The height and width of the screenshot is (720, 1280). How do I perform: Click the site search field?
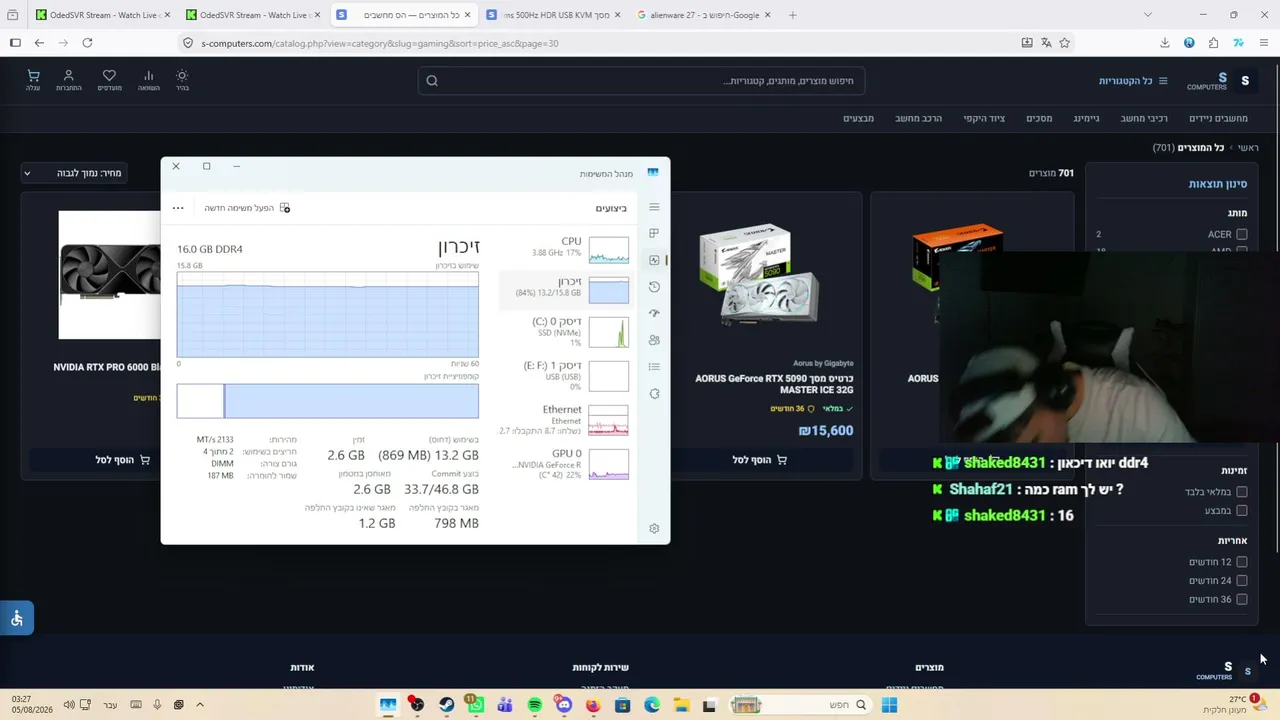[x=641, y=81]
